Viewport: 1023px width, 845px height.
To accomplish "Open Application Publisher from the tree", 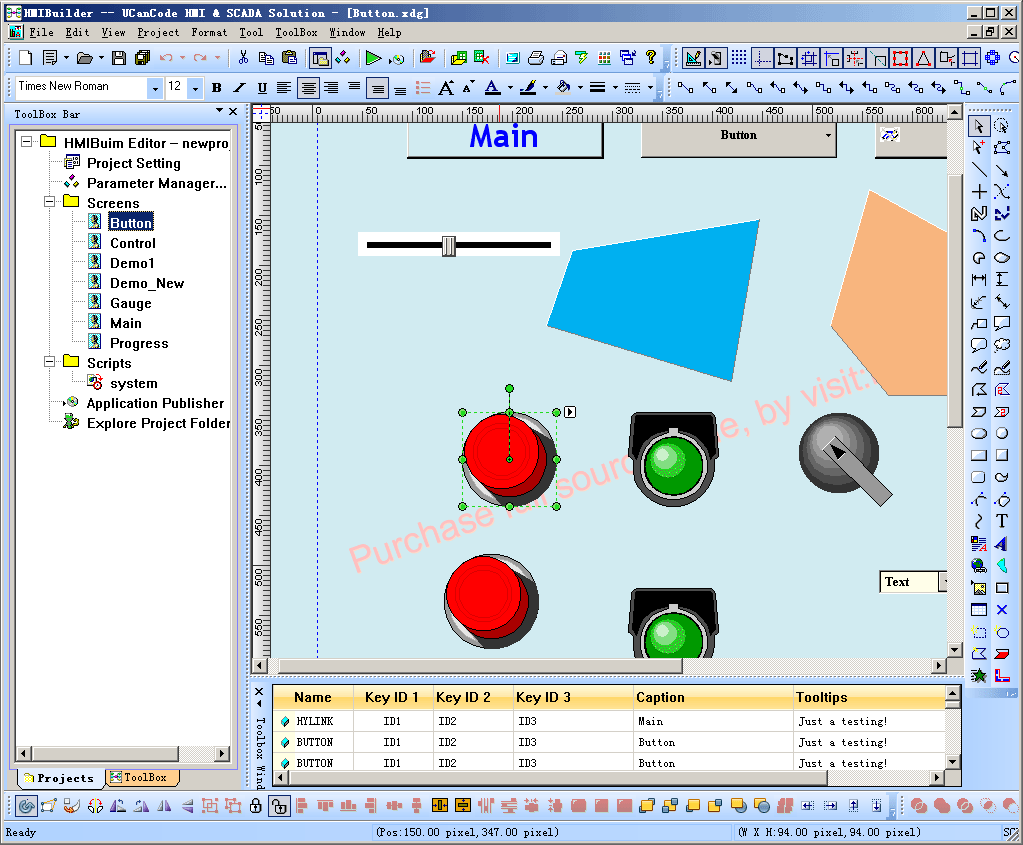I will pyautogui.click(x=155, y=403).
